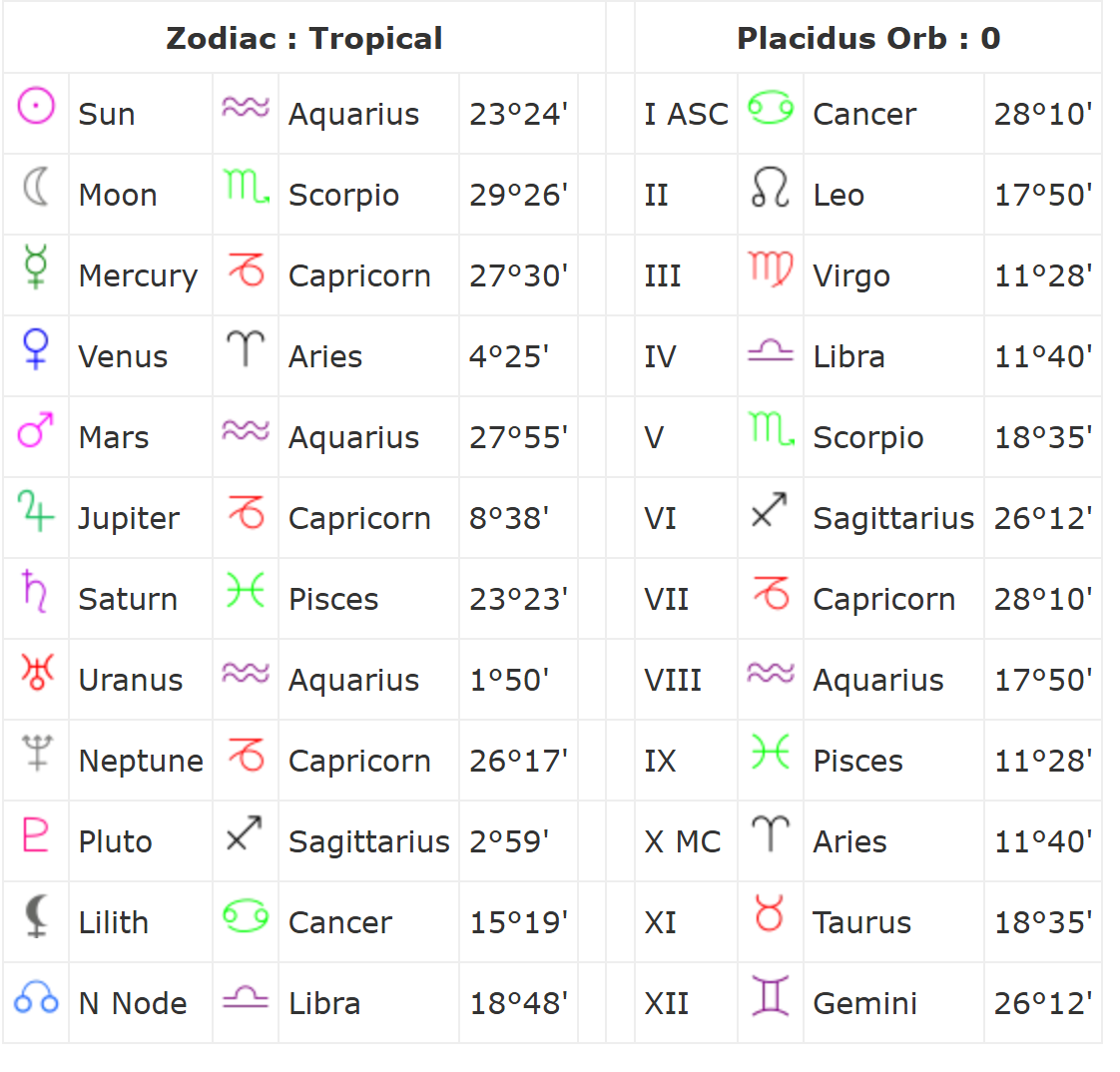Click the Lilith black moon icon
The height and width of the screenshot is (1072, 1120).
coord(36,915)
